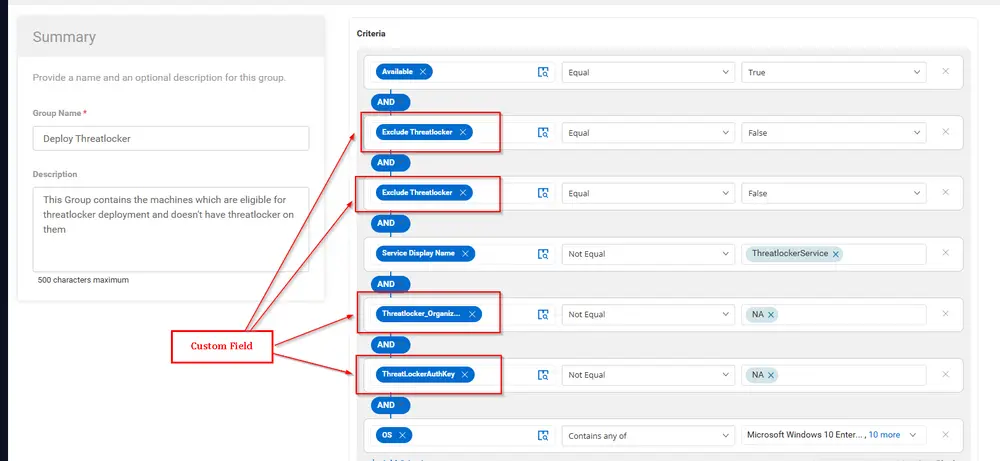Open the Contains any of dropdown
This screenshot has width=1000, height=461.
pos(648,435)
